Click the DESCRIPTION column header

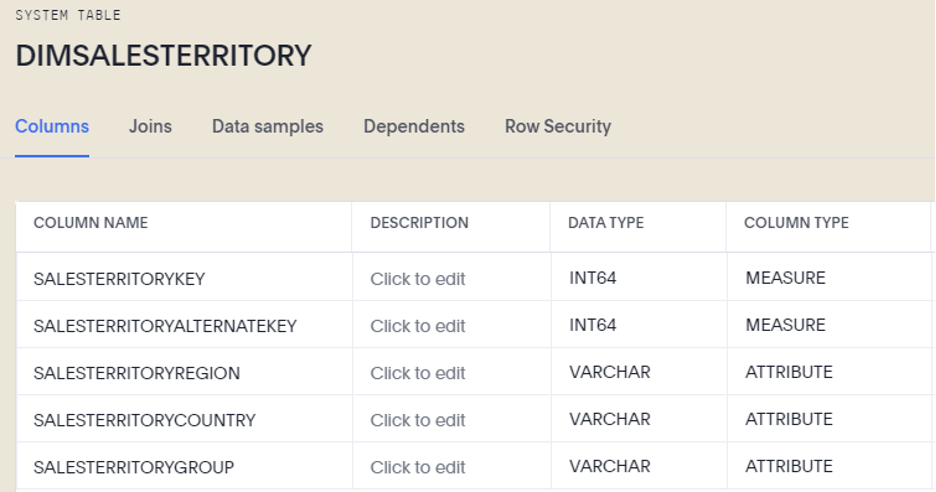pos(419,223)
